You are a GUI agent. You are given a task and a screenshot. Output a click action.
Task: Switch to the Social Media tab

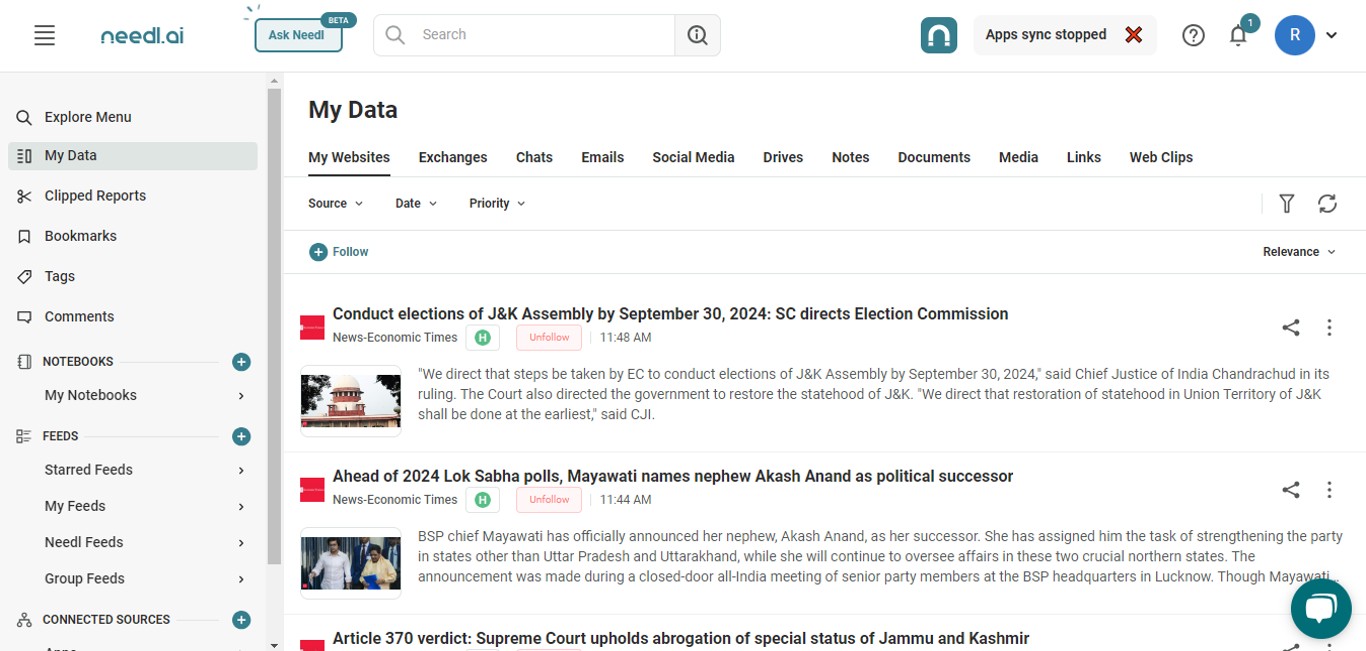coord(693,157)
